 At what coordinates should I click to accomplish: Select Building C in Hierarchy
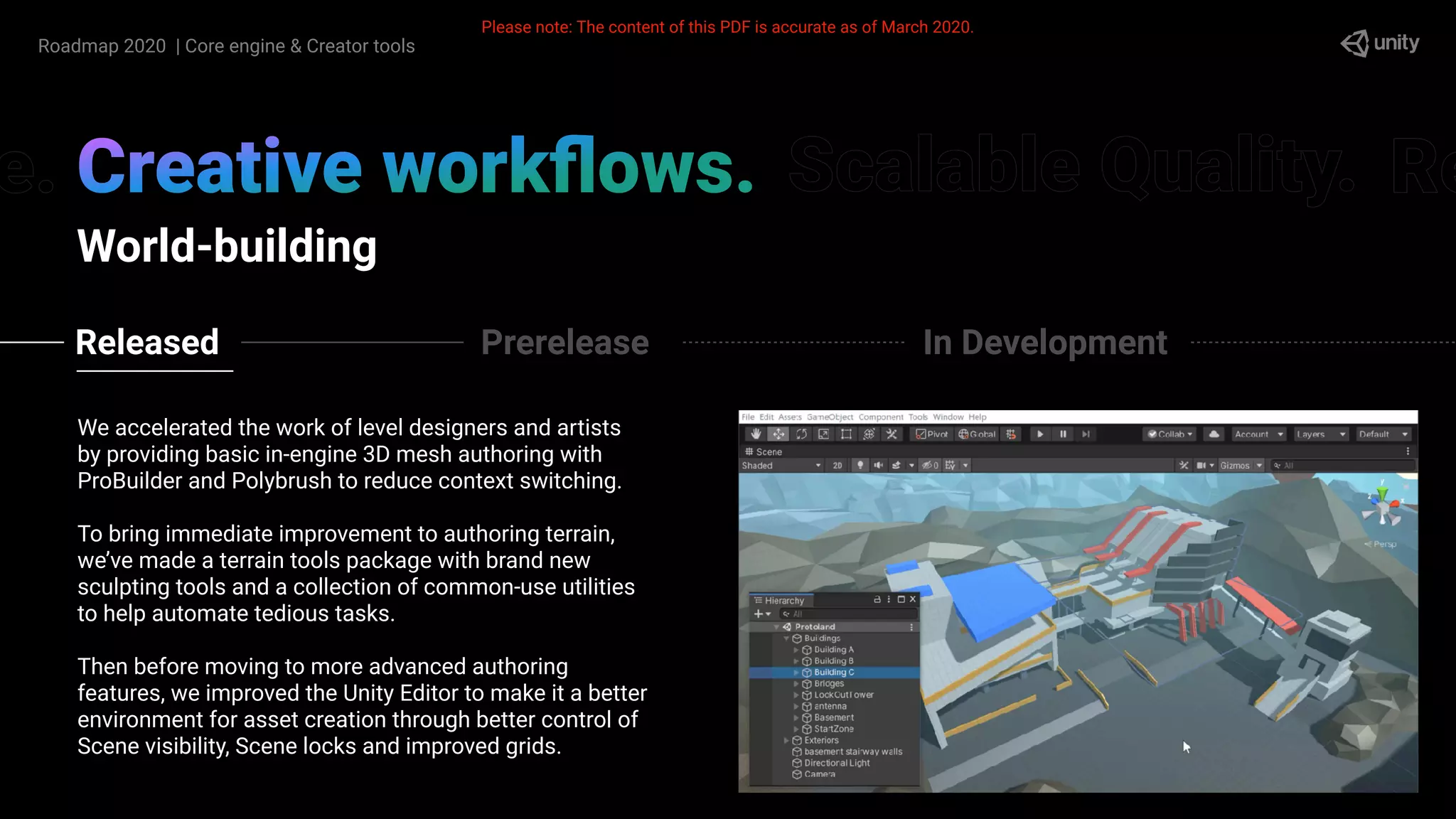click(835, 673)
